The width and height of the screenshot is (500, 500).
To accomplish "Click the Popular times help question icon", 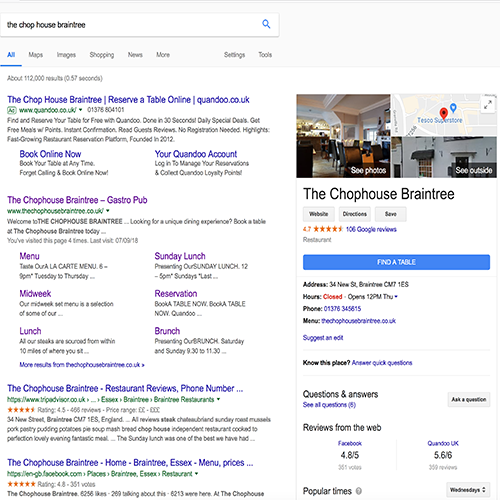I will [359, 491].
